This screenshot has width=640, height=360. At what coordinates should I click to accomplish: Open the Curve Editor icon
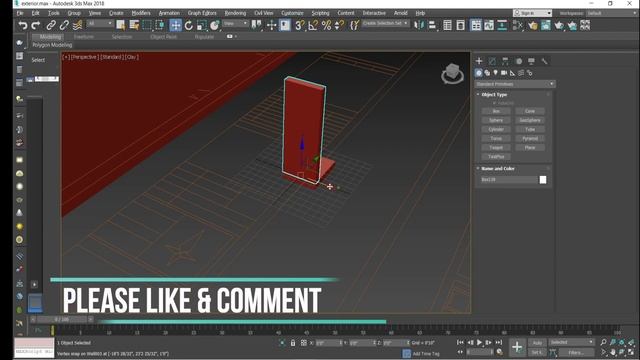(x=489, y=25)
